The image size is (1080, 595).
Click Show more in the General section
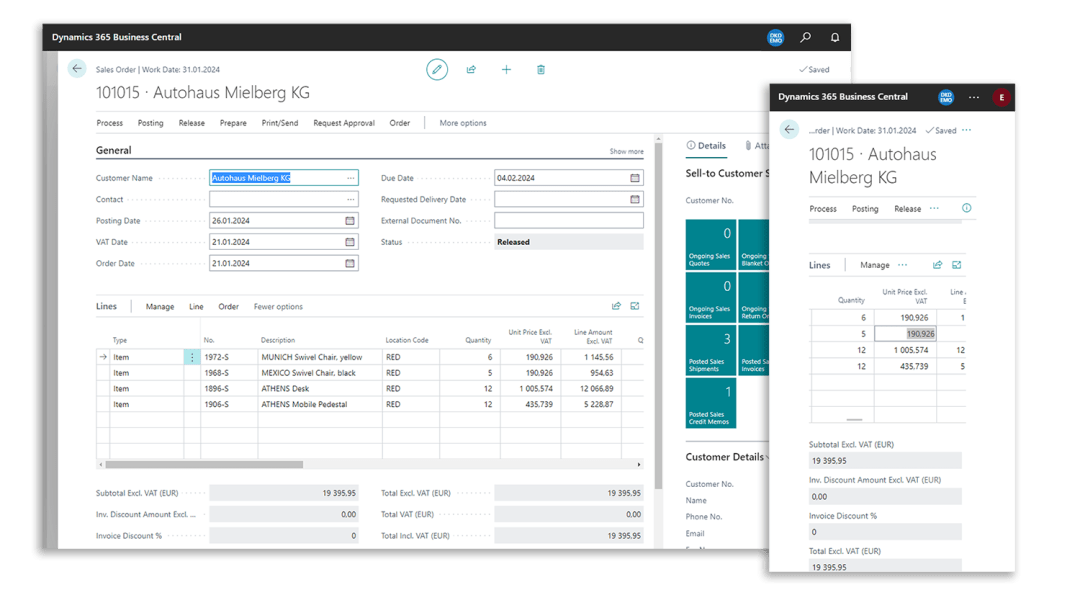(x=626, y=152)
